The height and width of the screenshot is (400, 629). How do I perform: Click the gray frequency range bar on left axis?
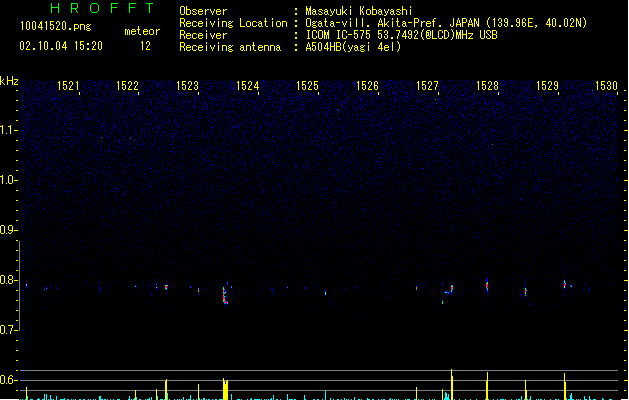tap(20, 286)
